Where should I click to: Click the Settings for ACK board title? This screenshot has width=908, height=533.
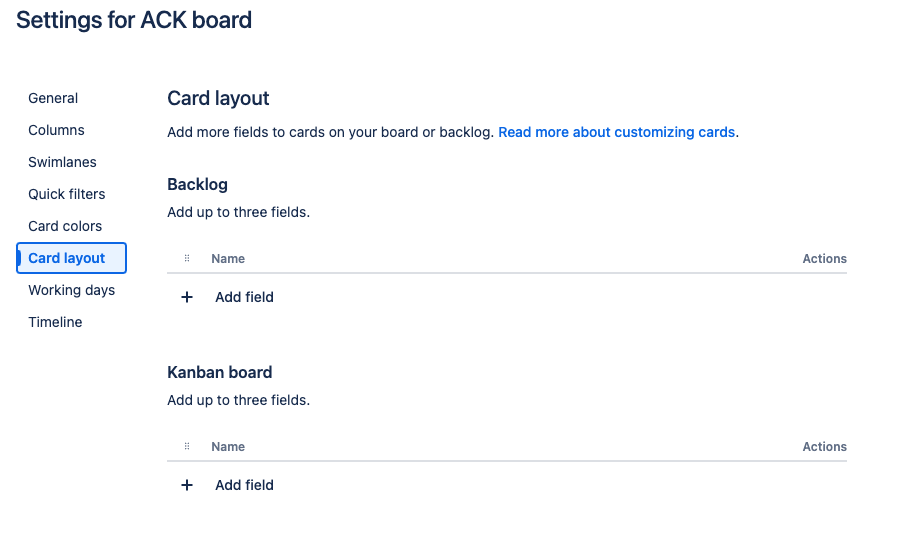tap(134, 20)
